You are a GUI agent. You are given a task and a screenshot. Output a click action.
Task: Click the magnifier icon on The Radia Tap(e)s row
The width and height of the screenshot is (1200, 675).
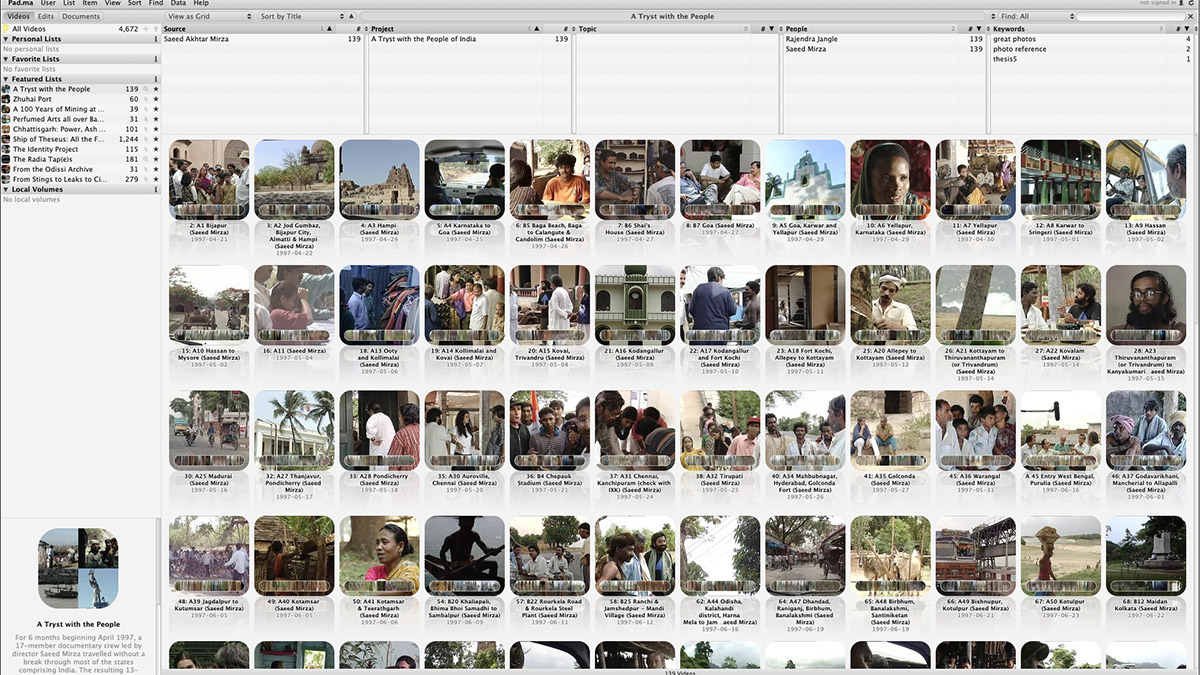[x=145, y=159]
